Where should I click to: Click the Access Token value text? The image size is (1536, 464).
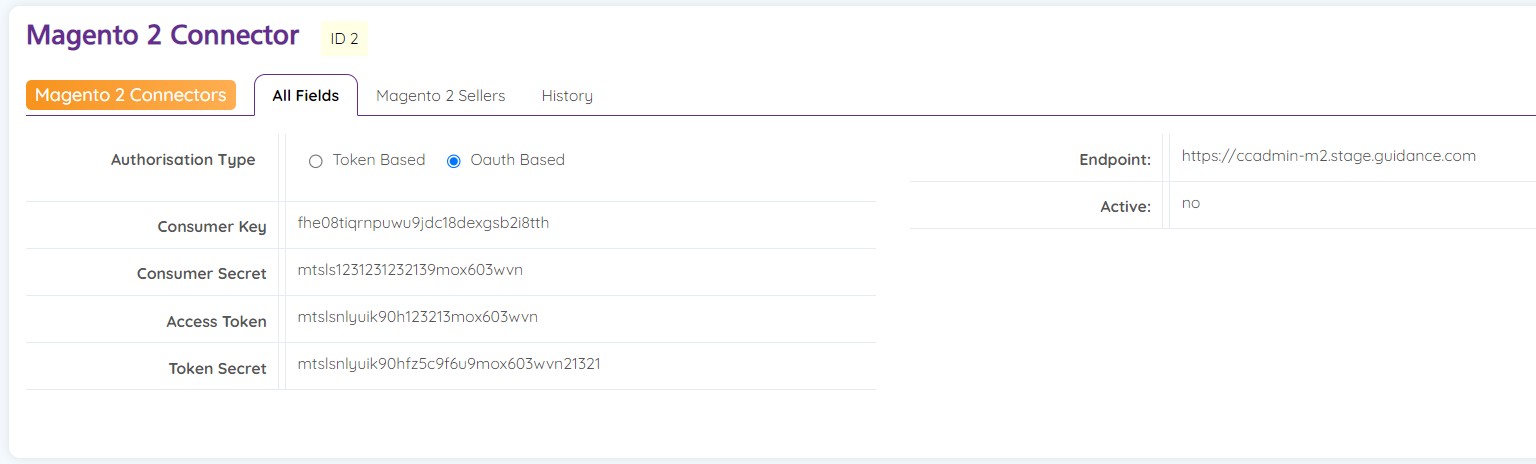click(417, 317)
